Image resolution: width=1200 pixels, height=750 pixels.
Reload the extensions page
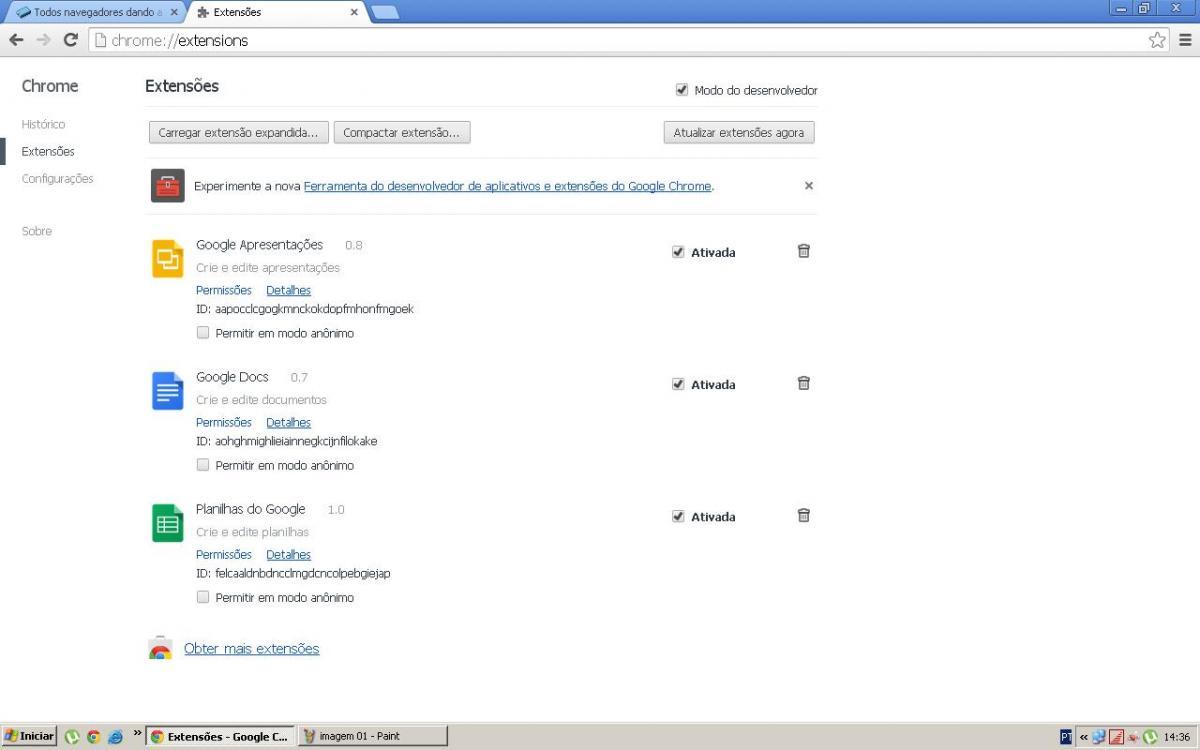(x=70, y=40)
